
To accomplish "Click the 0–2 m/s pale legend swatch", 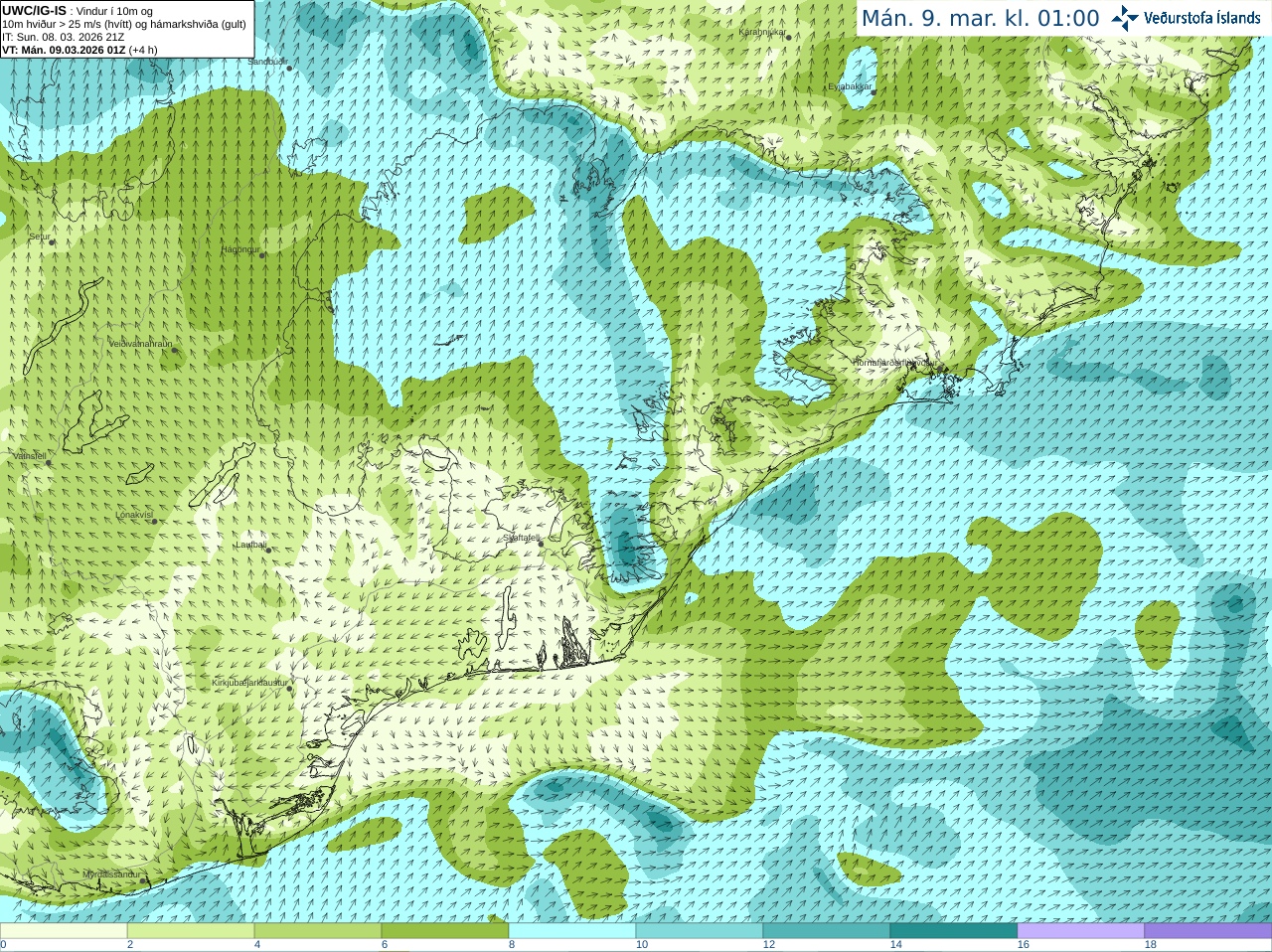I will point(64,931).
